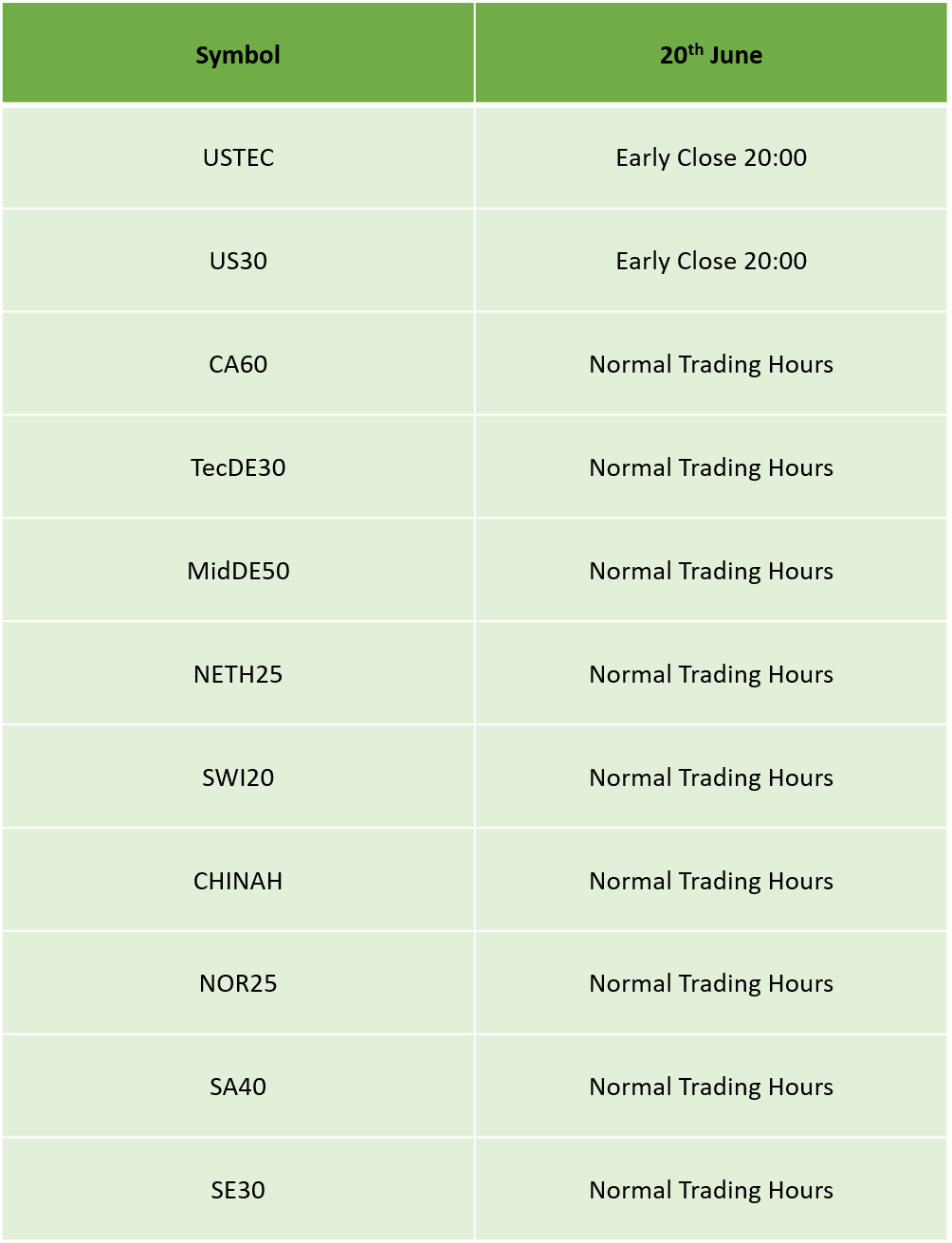Select the NETH25 symbol cell
Viewport: 952px width, 1243px height.
pyautogui.click(x=238, y=674)
